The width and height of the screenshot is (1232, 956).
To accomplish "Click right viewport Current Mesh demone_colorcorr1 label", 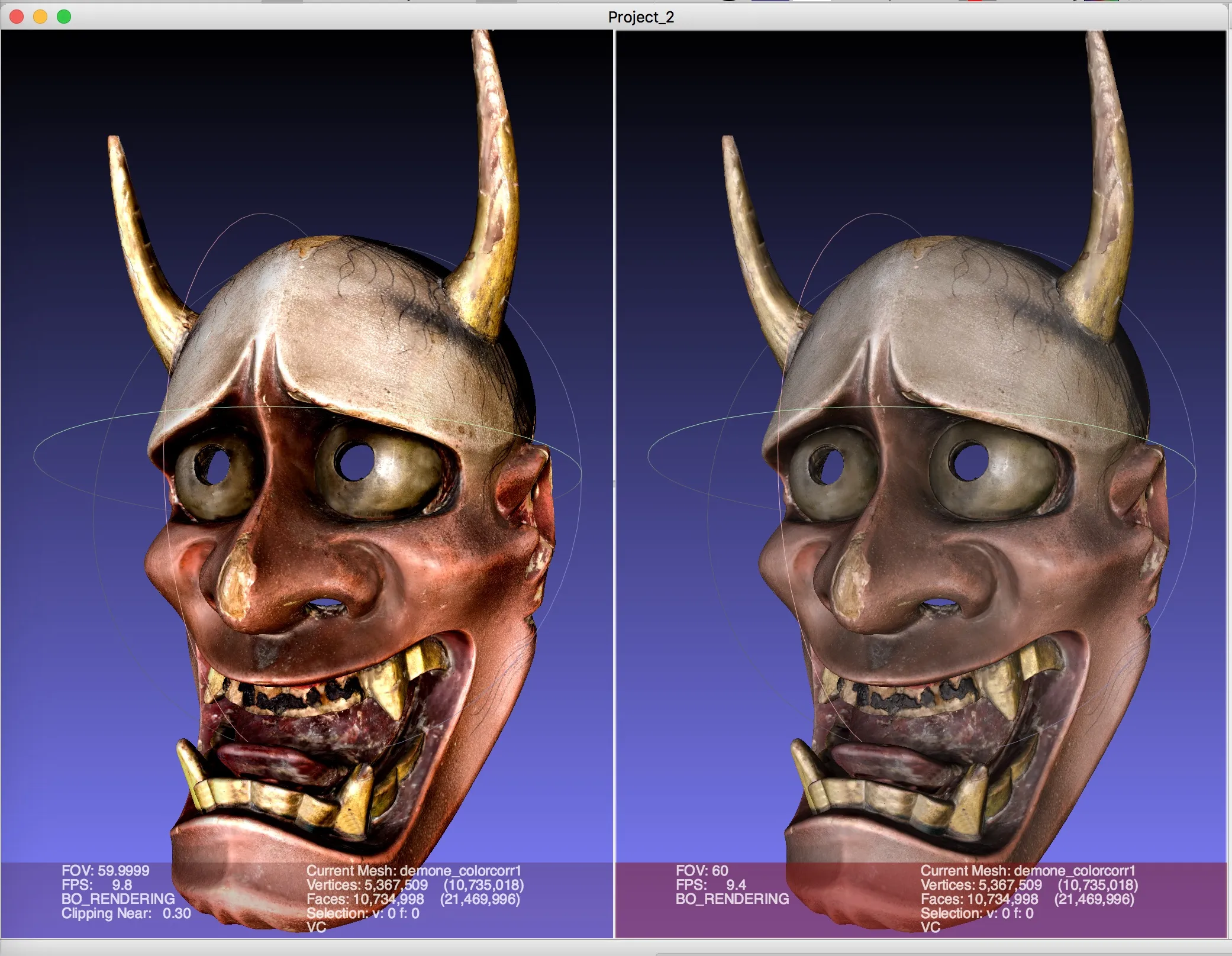I will (1027, 870).
